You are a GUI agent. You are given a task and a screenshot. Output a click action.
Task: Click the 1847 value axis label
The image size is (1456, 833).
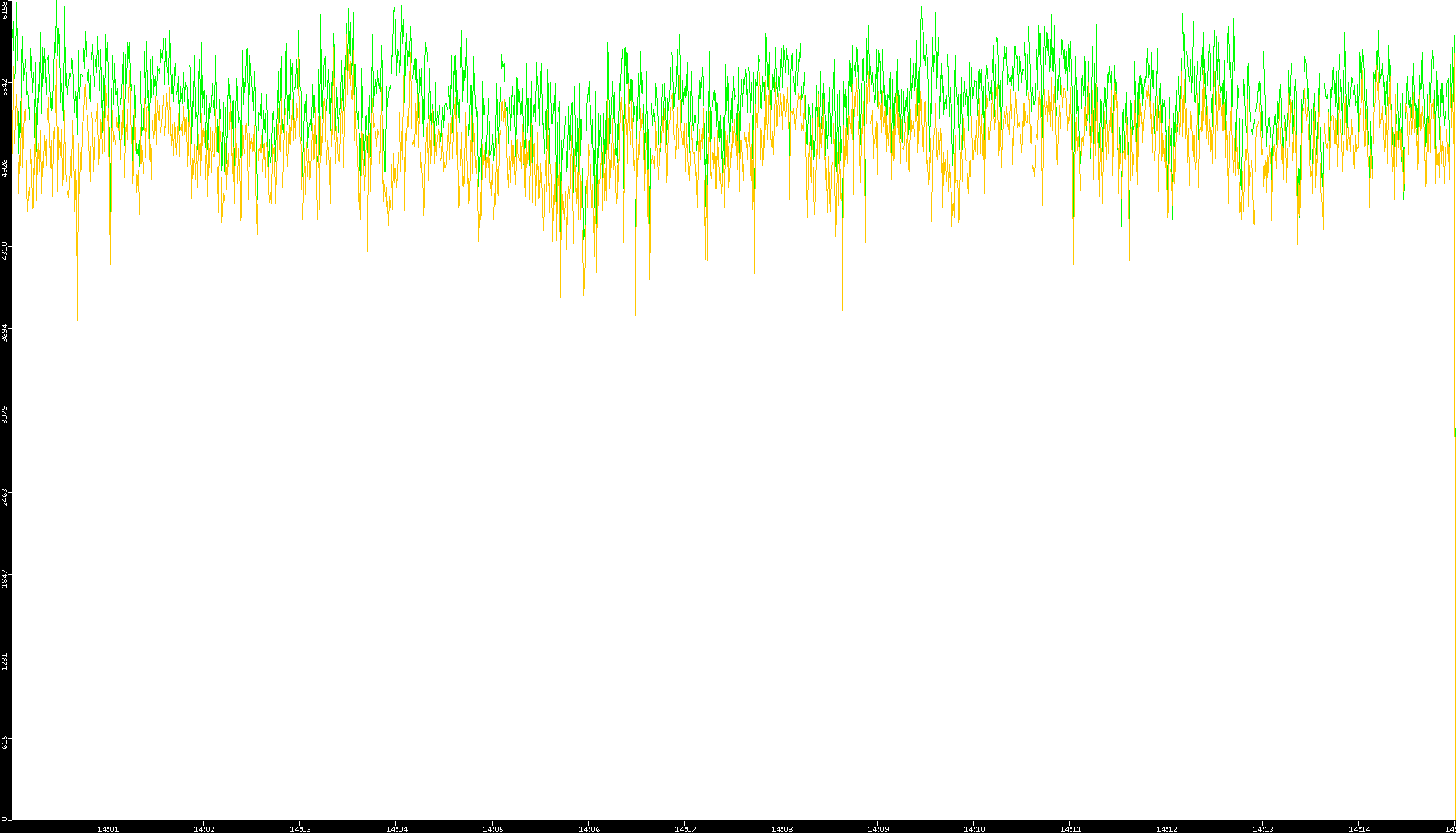6,578
